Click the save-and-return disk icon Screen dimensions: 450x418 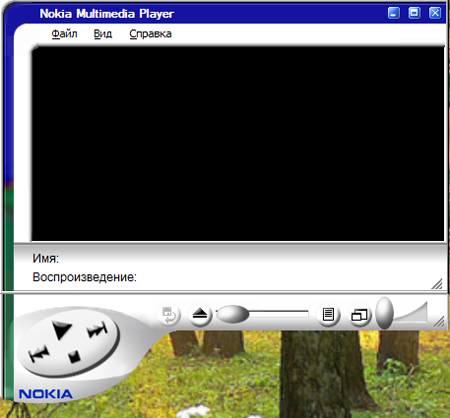click(x=169, y=315)
